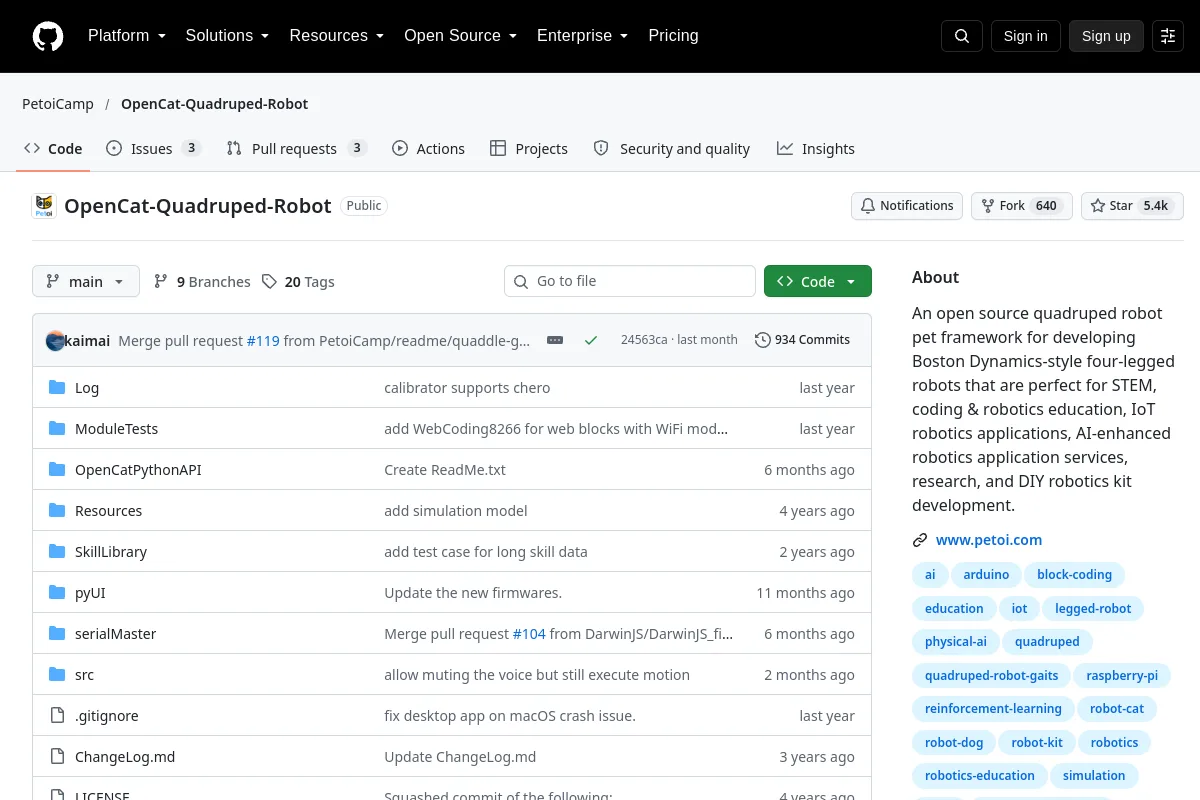Switch to the Issues tab
The image size is (1200, 800).
[x=154, y=148]
